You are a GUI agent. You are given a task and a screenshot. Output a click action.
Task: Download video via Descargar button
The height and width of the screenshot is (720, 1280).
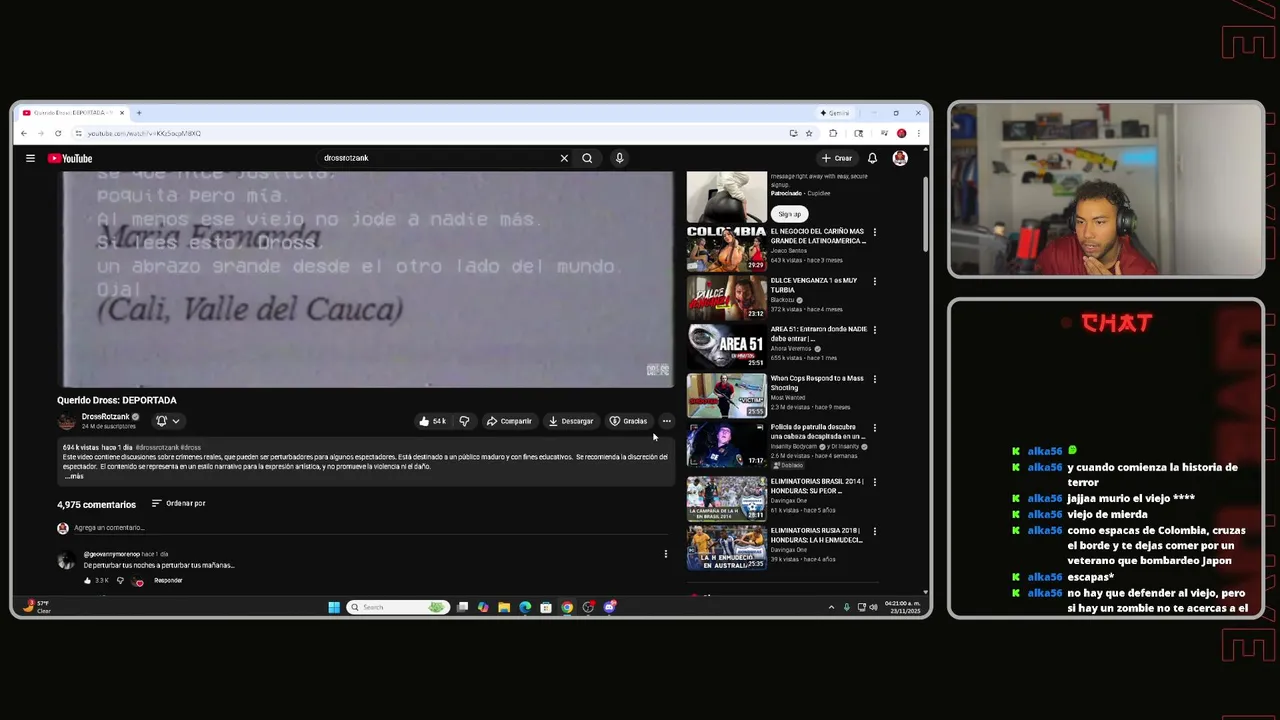(x=571, y=421)
